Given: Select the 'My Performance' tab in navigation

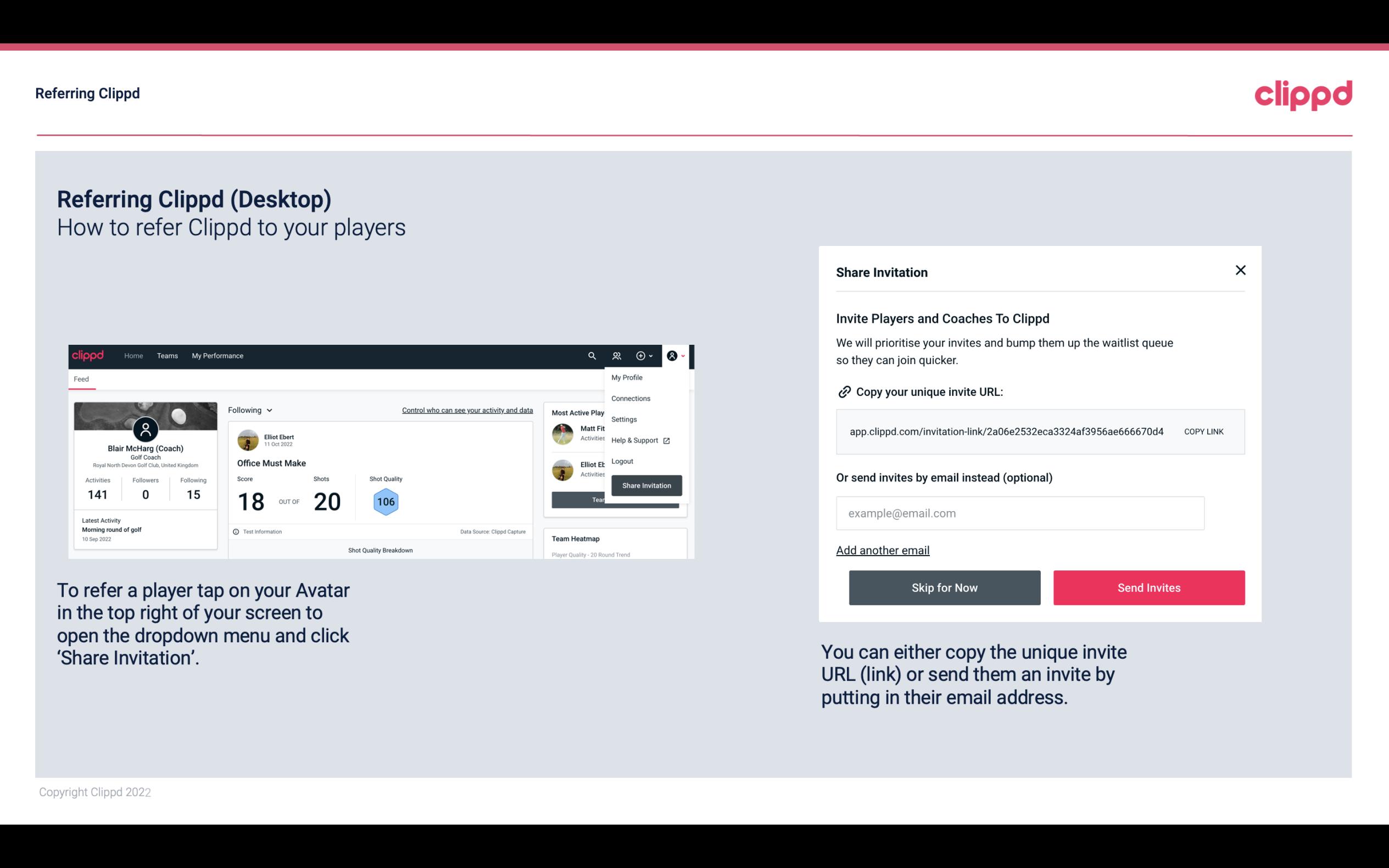Looking at the screenshot, I should click(x=217, y=356).
